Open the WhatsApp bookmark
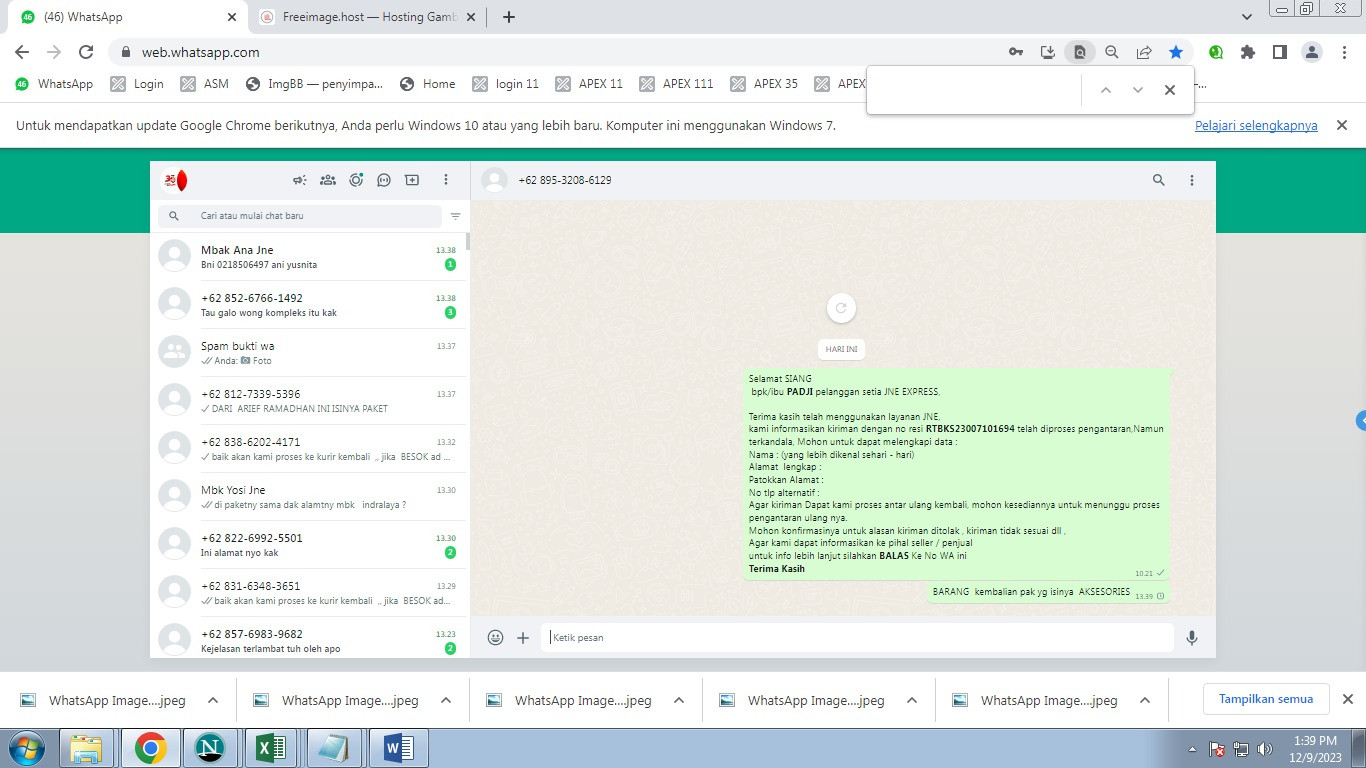 [x=54, y=84]
